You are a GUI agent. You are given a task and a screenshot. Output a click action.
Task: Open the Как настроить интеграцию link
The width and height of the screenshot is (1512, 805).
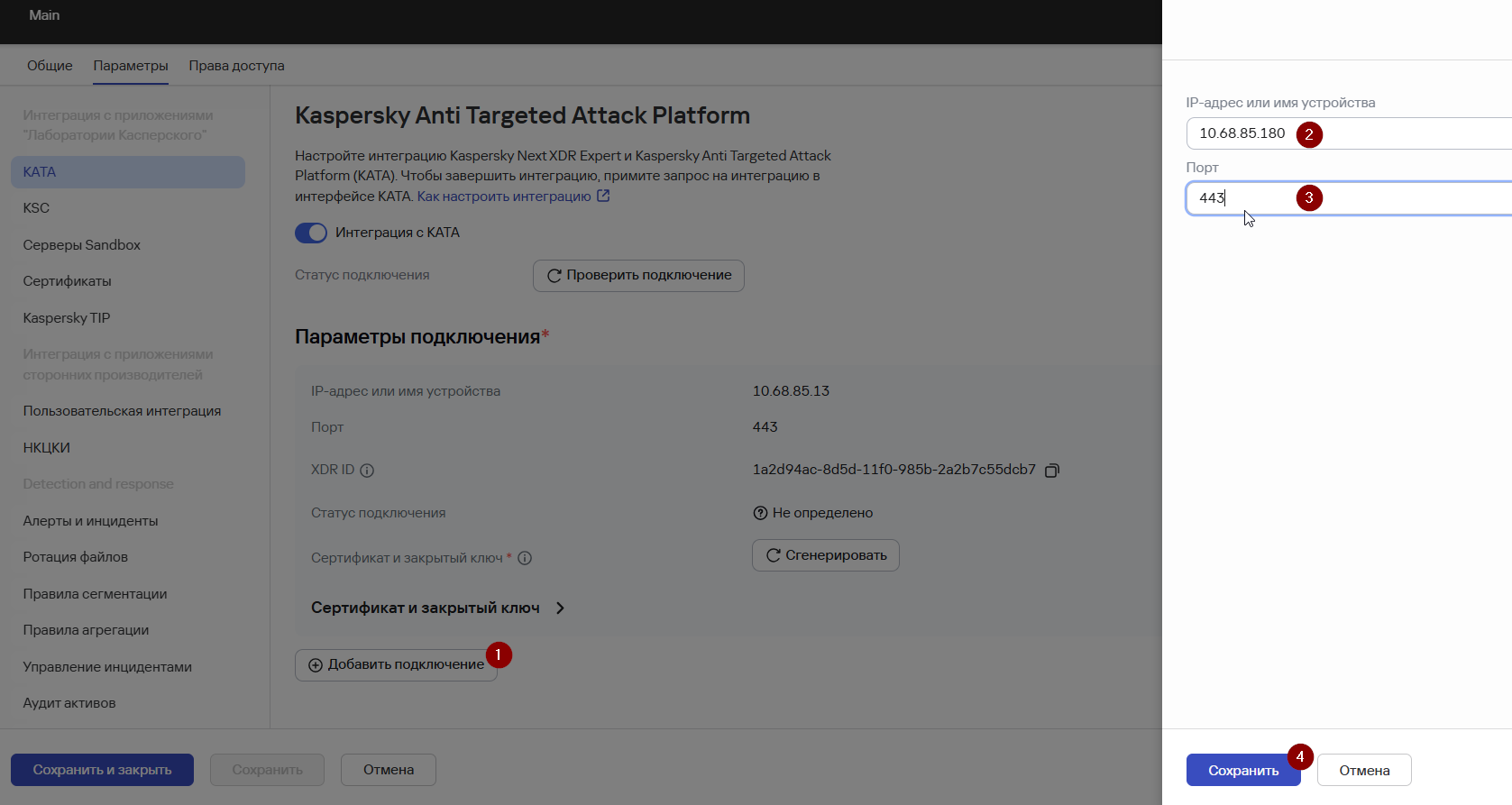504,197
